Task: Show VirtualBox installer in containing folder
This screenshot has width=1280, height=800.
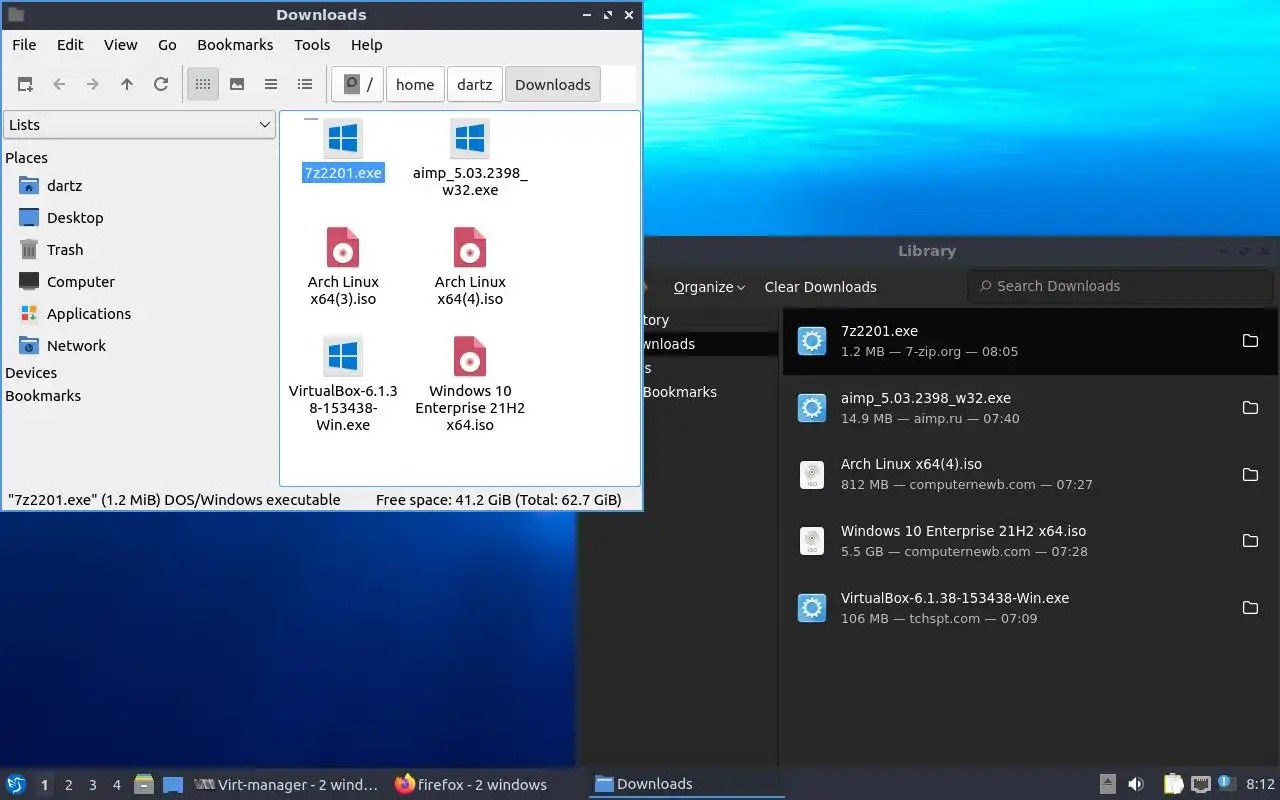Action: [1250, 608]
